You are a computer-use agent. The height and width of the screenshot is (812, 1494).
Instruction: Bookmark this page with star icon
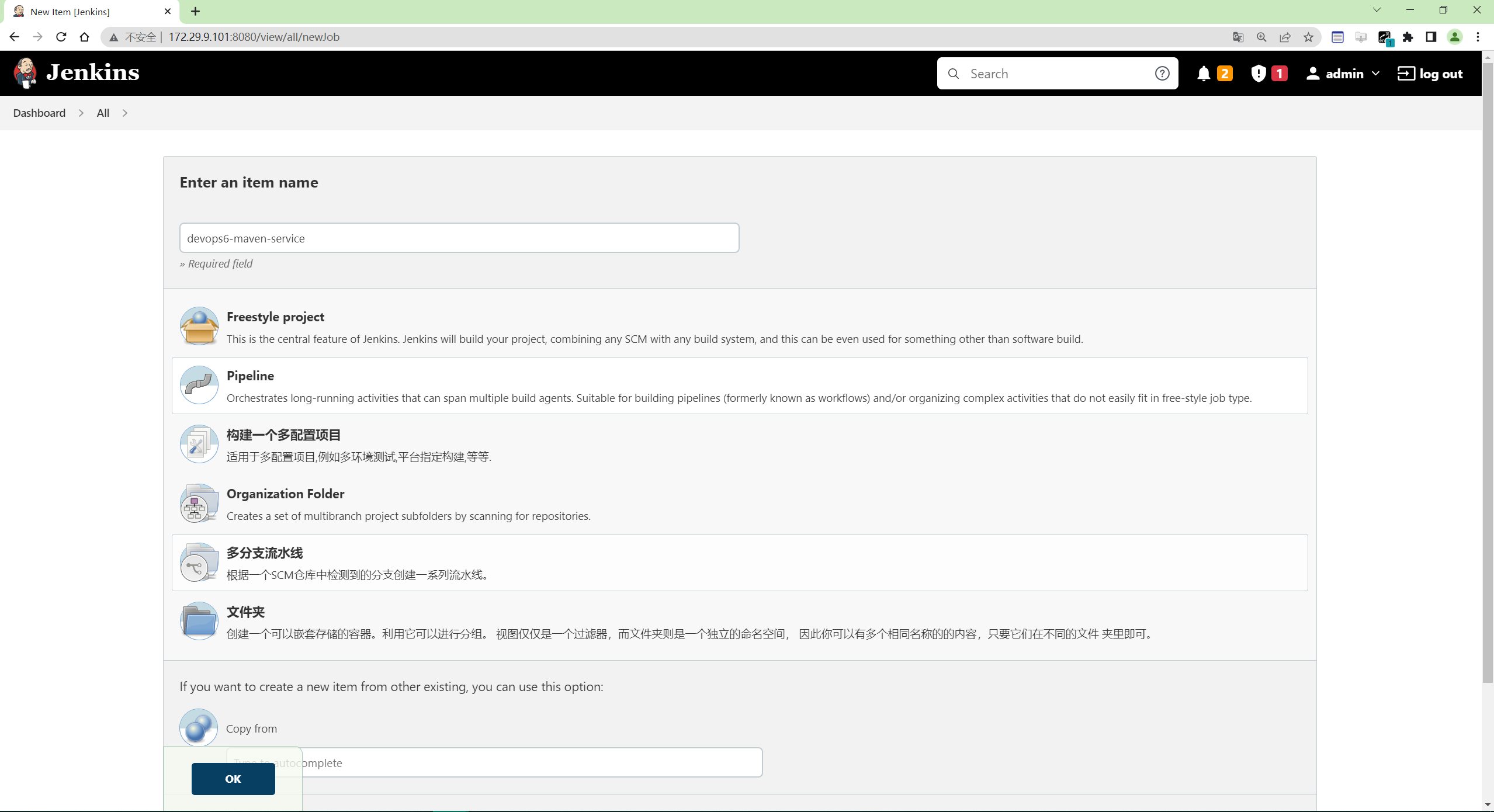click(1308, 37)
